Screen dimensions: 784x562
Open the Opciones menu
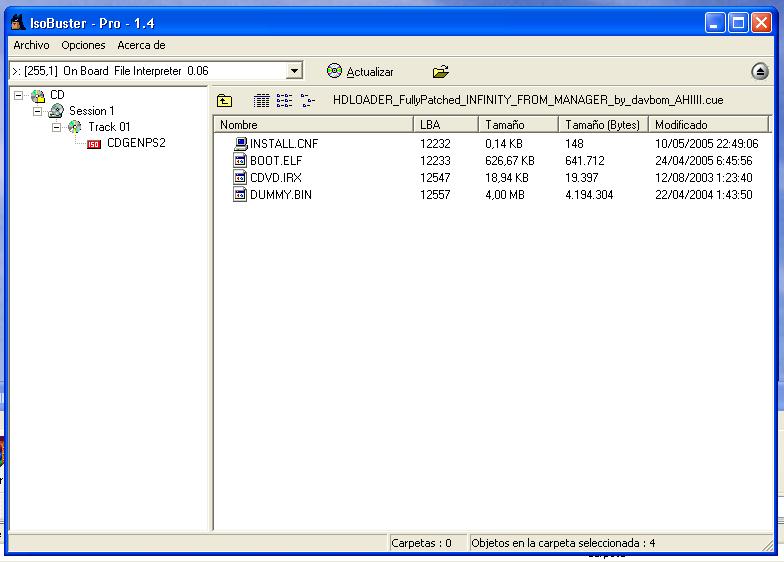83,45
